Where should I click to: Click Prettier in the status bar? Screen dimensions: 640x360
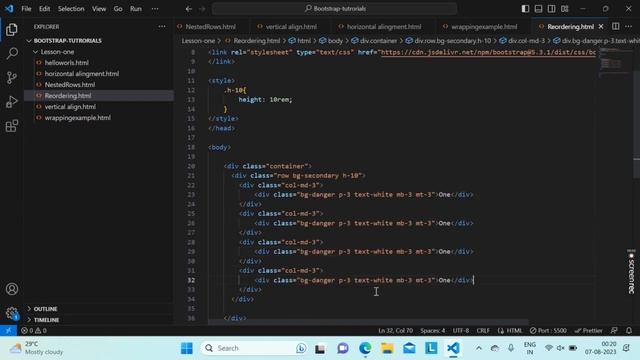(x=588, y=331)
